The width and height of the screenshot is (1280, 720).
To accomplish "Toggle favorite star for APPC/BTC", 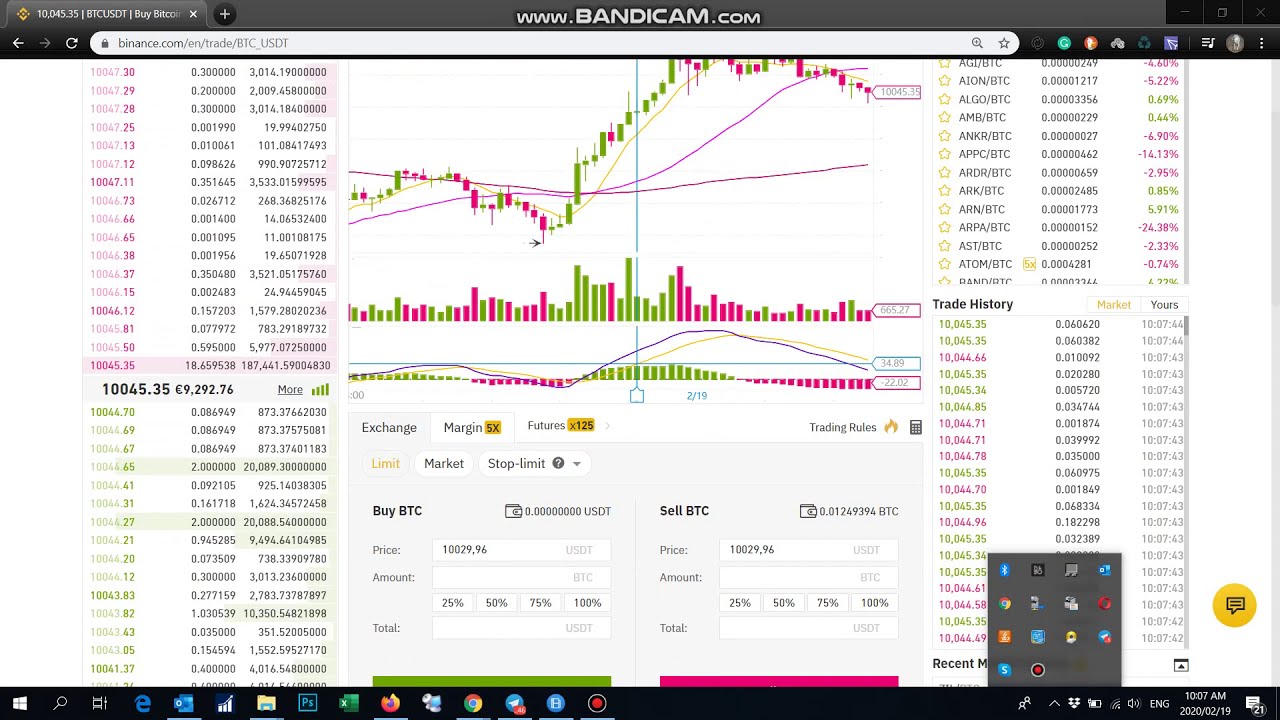I will [x=944, y=154].
